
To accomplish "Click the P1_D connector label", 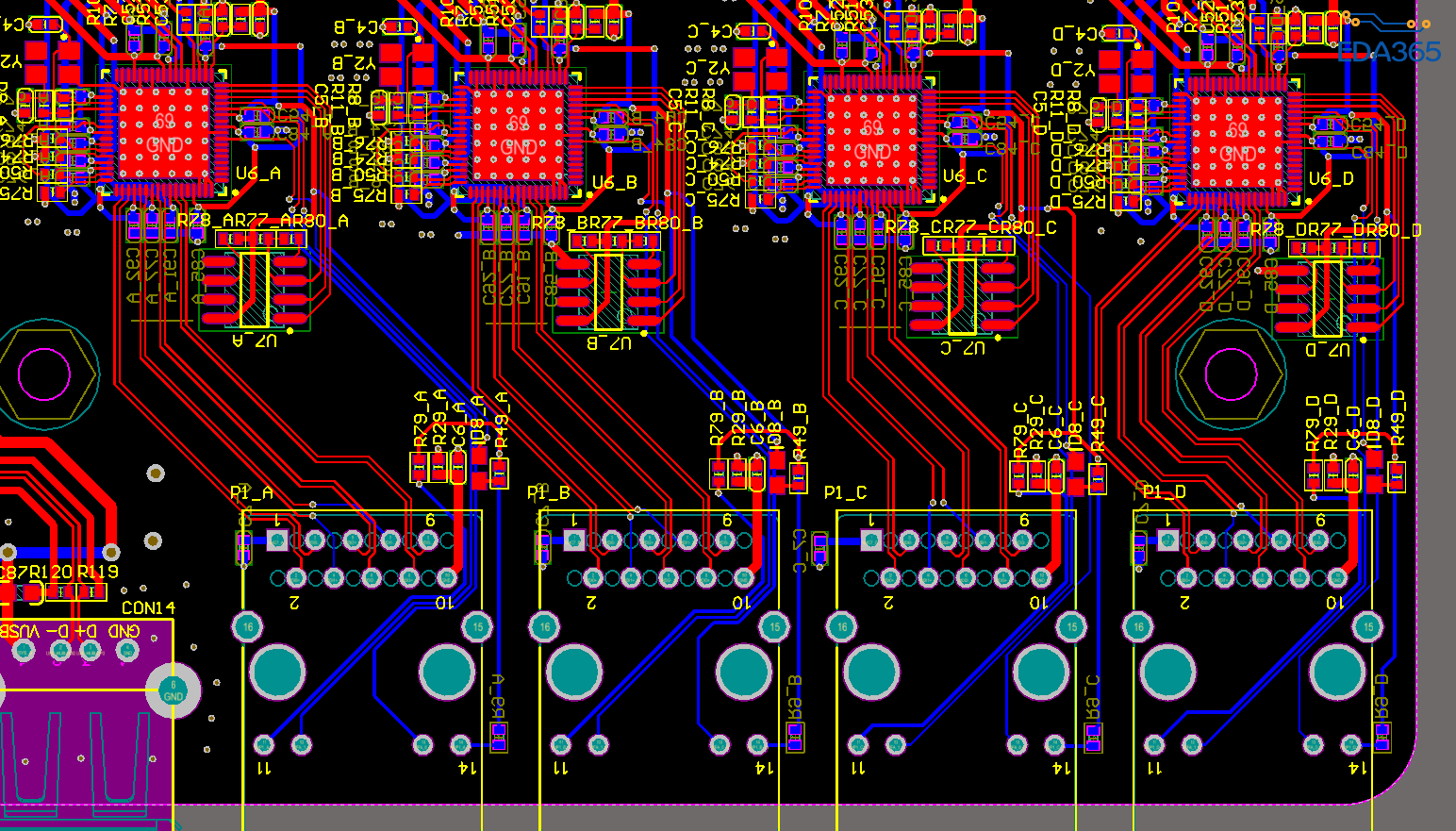I will click(x=1165, y=492).
